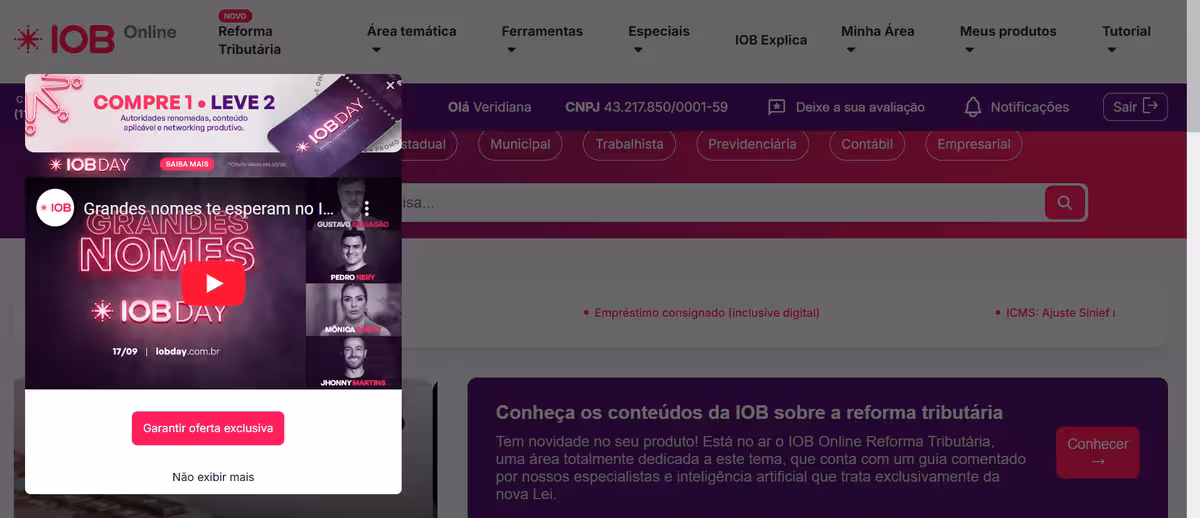Click the Conhecer button
Screen dimensions: 1200x518
(x=1097, y=452)
